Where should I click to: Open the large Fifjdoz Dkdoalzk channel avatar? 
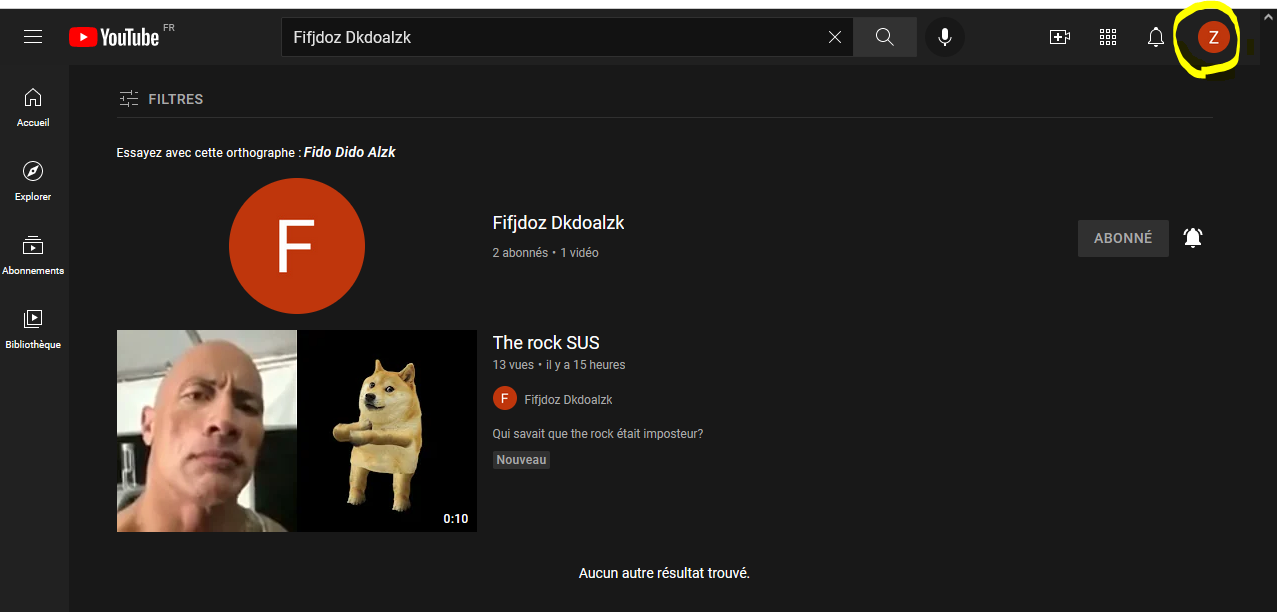[296, 247]
